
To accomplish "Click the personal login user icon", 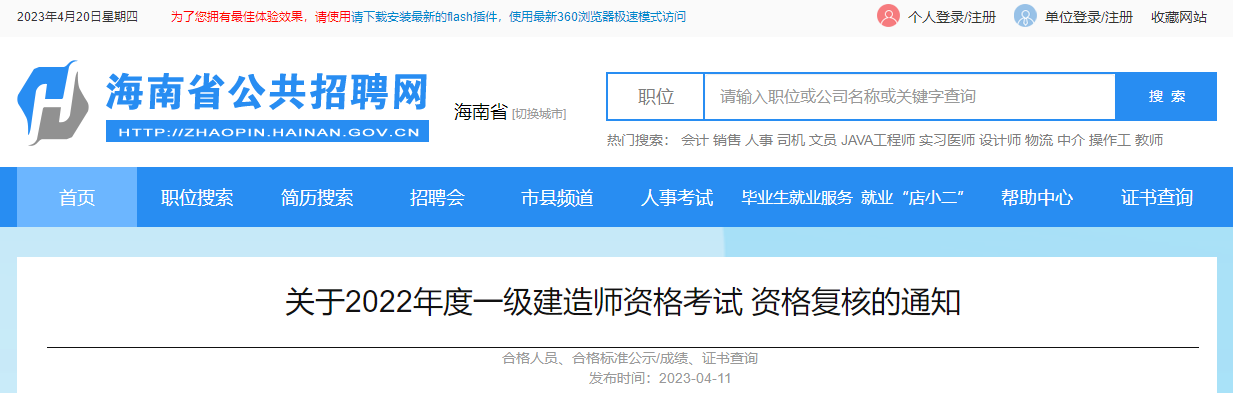I will pos(888,16).
